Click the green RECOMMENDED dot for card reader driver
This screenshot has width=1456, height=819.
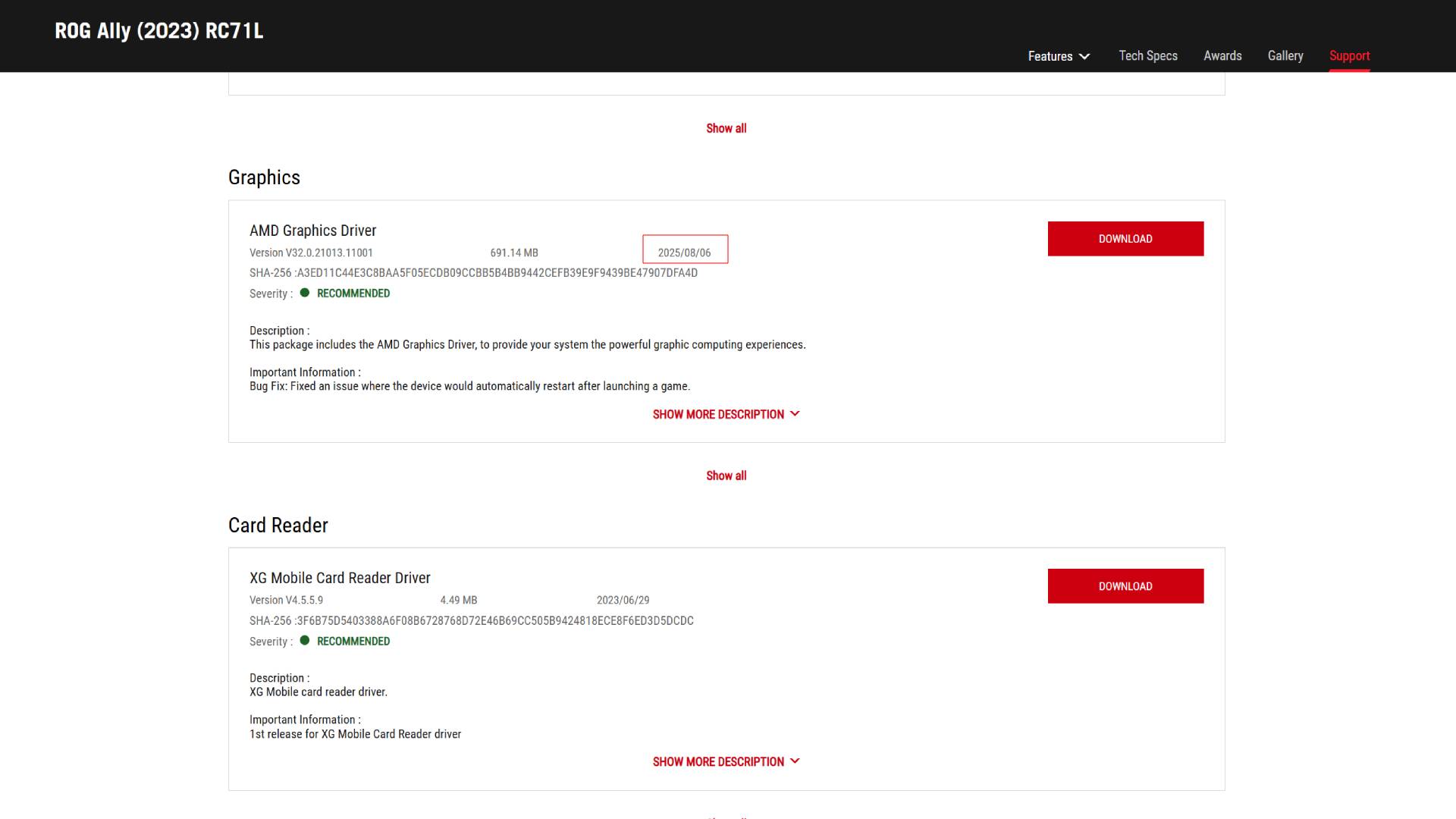coord(305,641)
